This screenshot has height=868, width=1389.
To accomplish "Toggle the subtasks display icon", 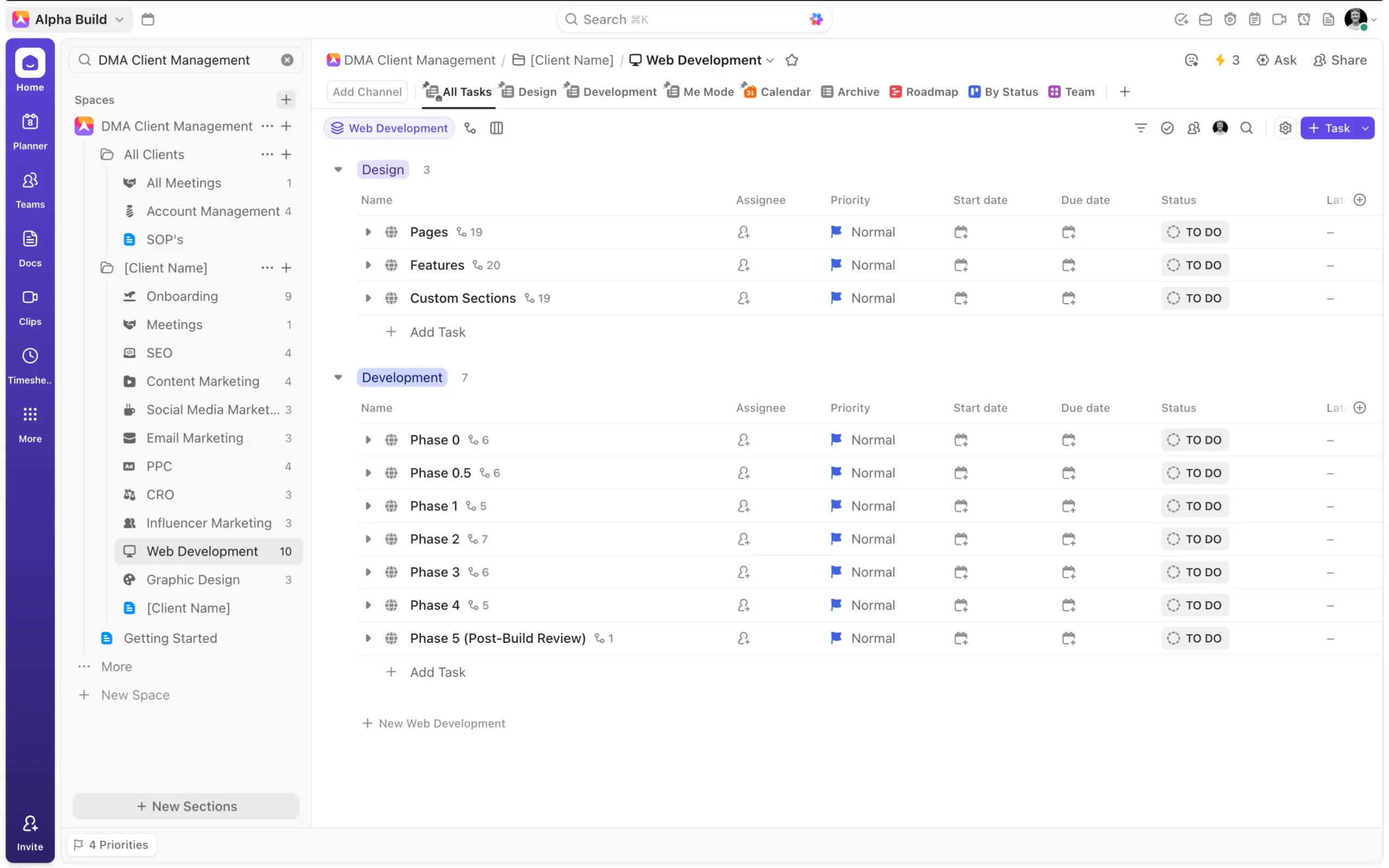I will coord(470,128).
